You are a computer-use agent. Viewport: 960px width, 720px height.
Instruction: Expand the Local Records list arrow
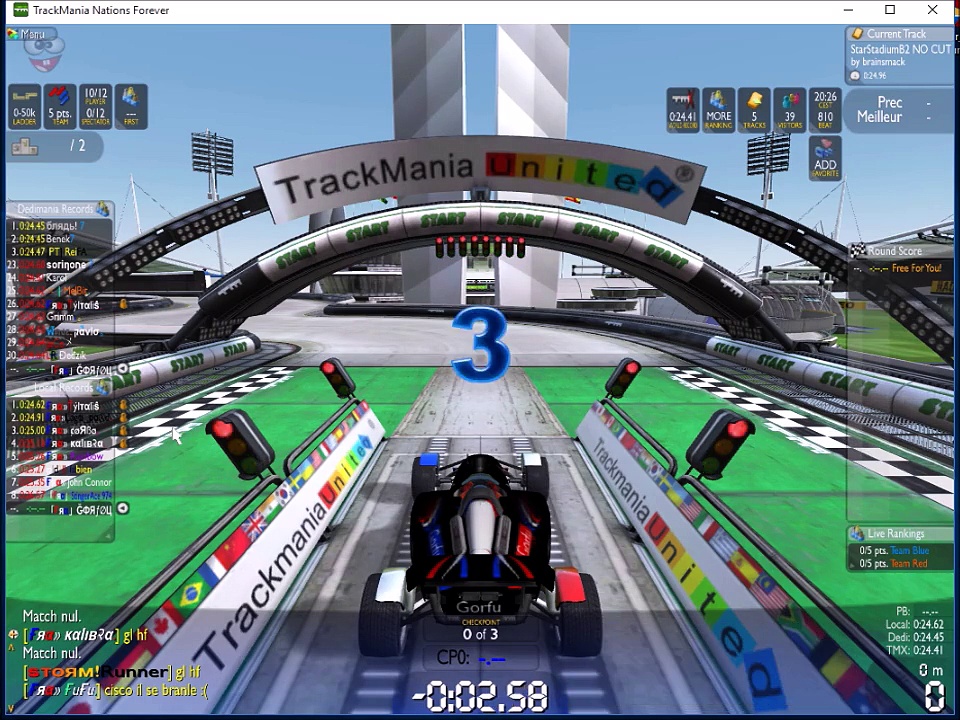coord(122,508)
